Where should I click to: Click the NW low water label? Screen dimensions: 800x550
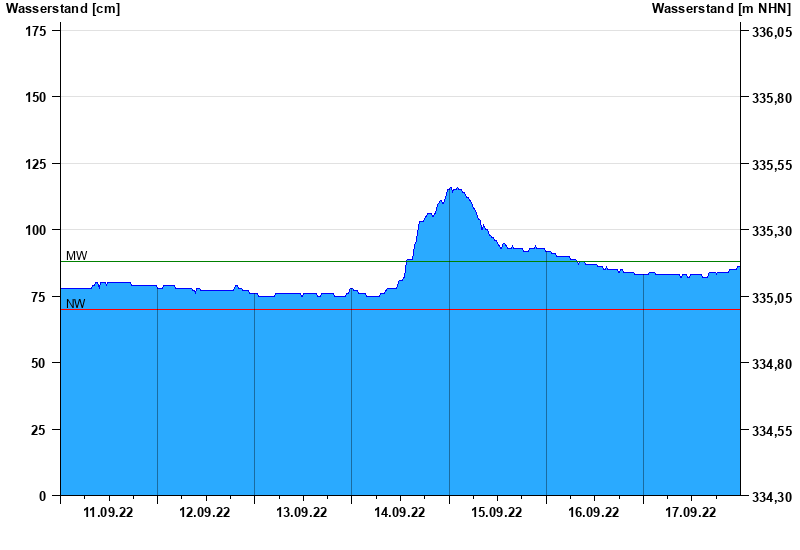pos(76,304)
